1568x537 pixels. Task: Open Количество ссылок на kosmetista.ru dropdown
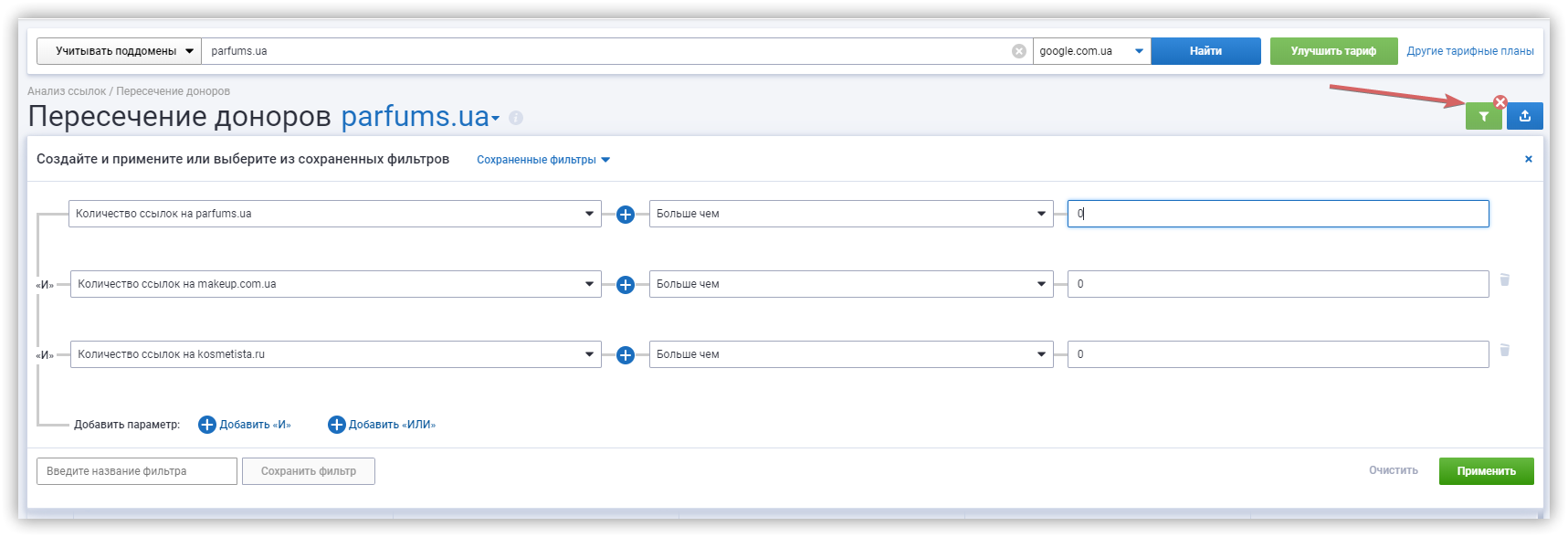[x=336, y=354]
